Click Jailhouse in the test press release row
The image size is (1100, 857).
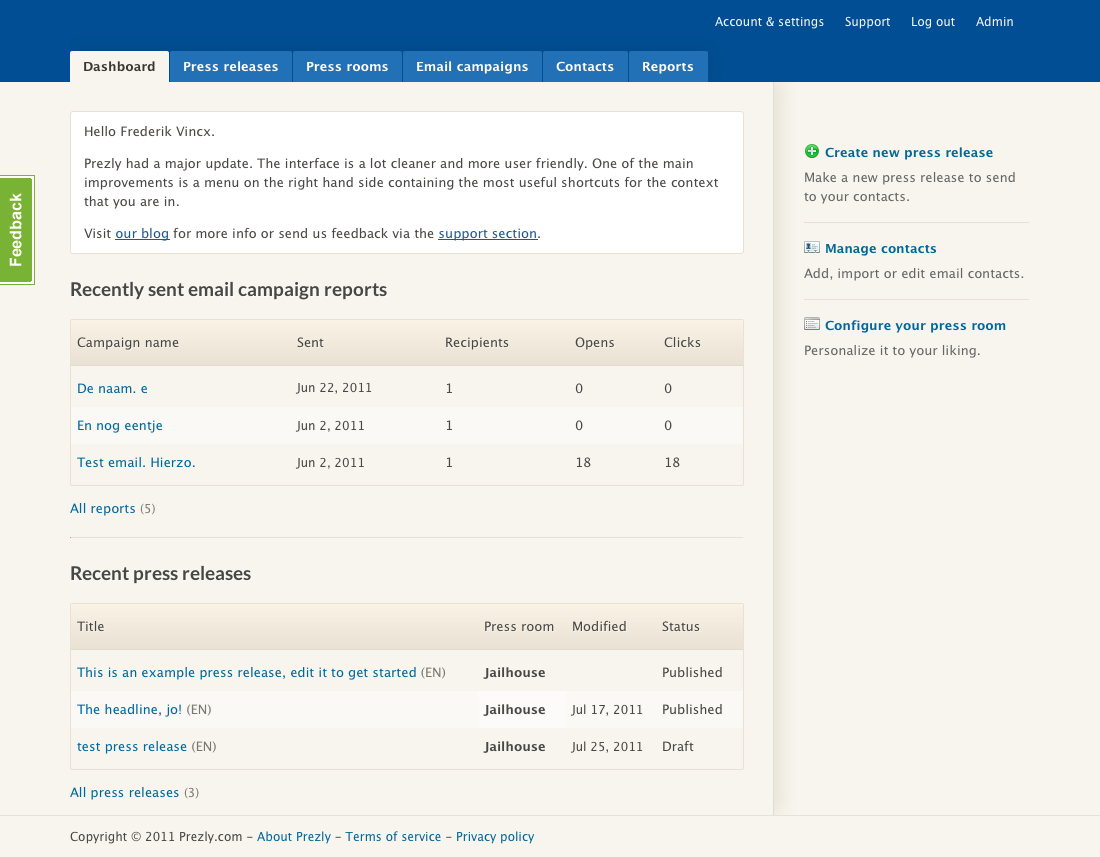514,747
